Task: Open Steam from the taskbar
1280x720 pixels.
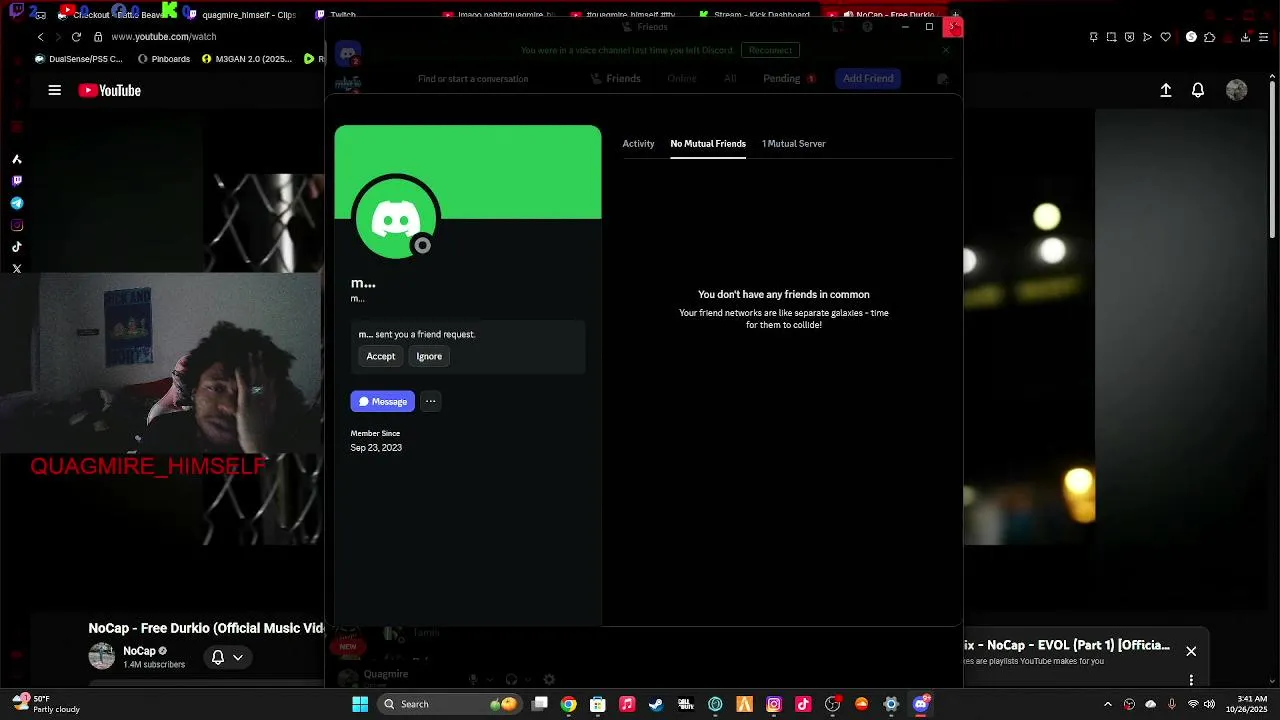Action: pyautogui.click(x=656, y=704)
